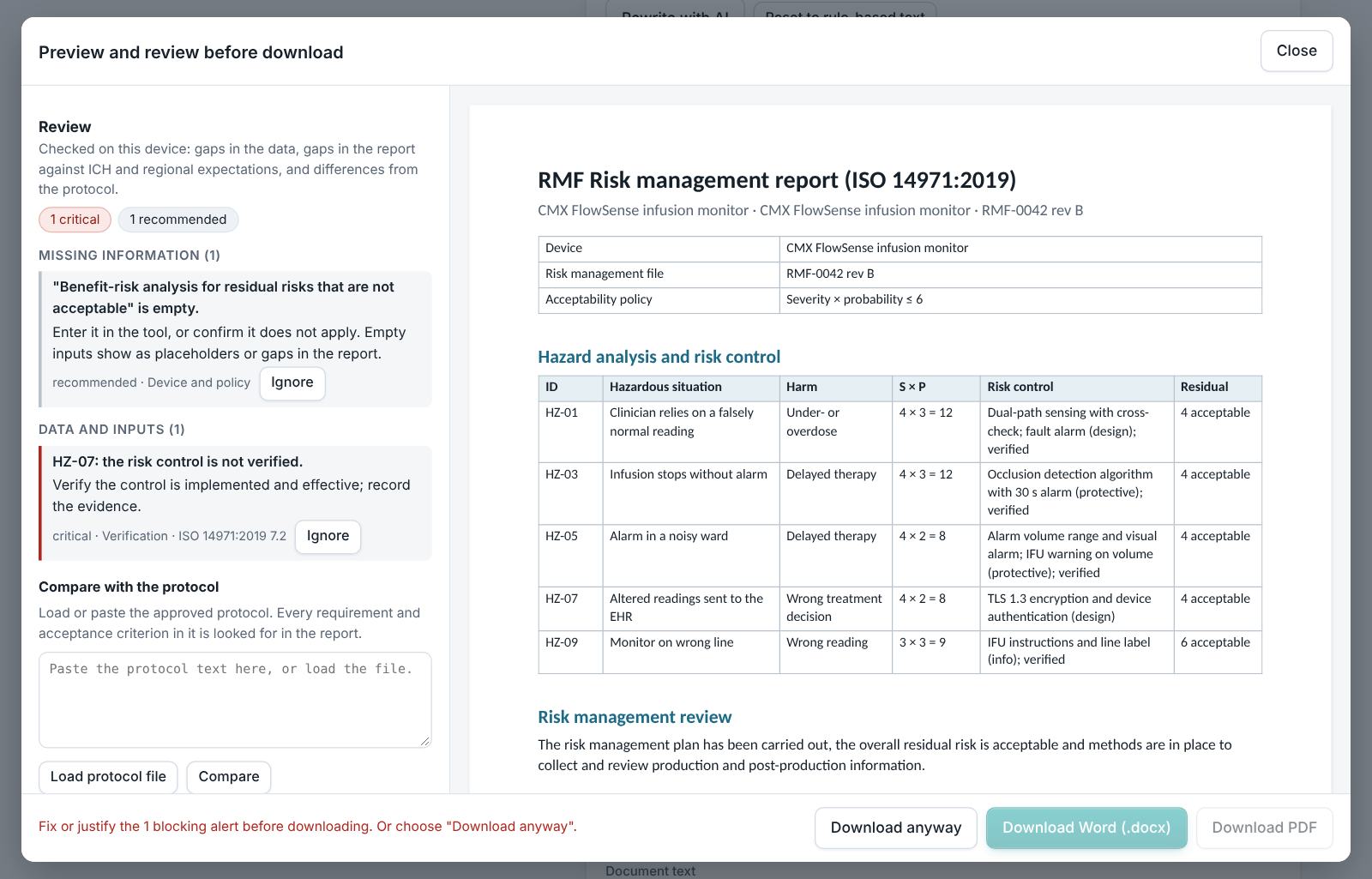Click '3 × 3 = 9' score cell

pos(936,652)
